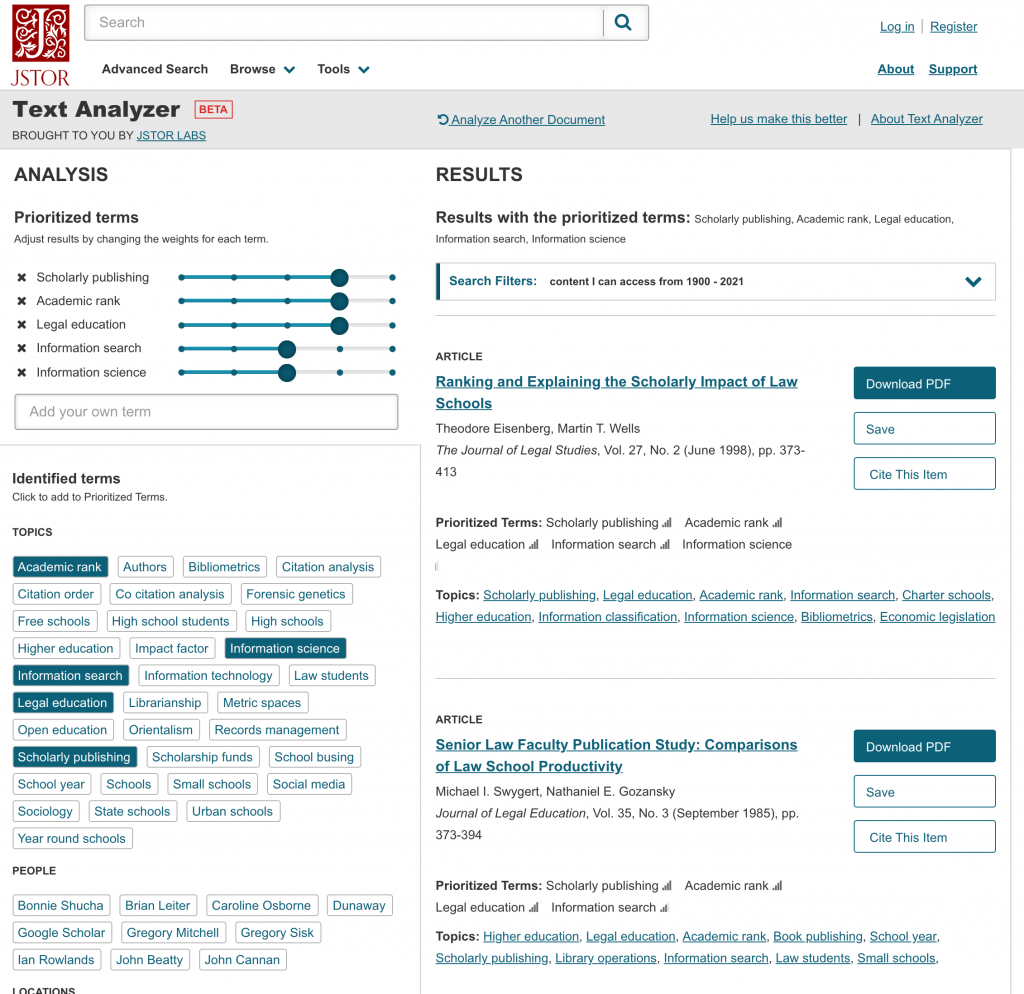Viewport: 1024px width, 994px height.
Task: Open Ranking and Explaining the Scholarly Impact article title
Action: [x=616, y=393]
